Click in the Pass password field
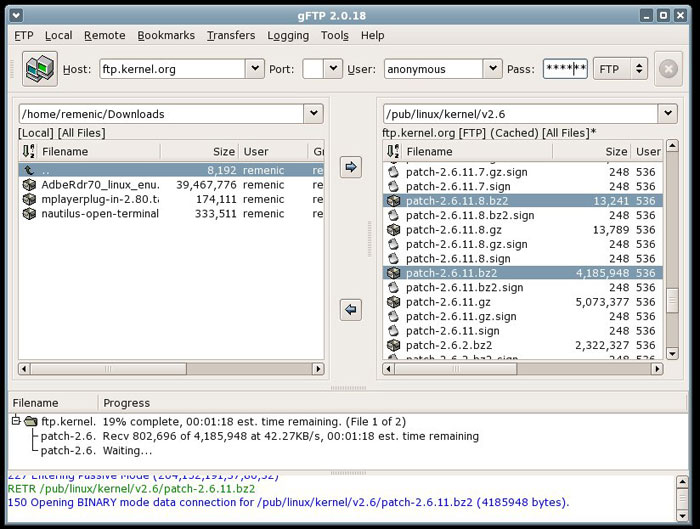This screenshot has height=529, width=700. click(565, 69)
